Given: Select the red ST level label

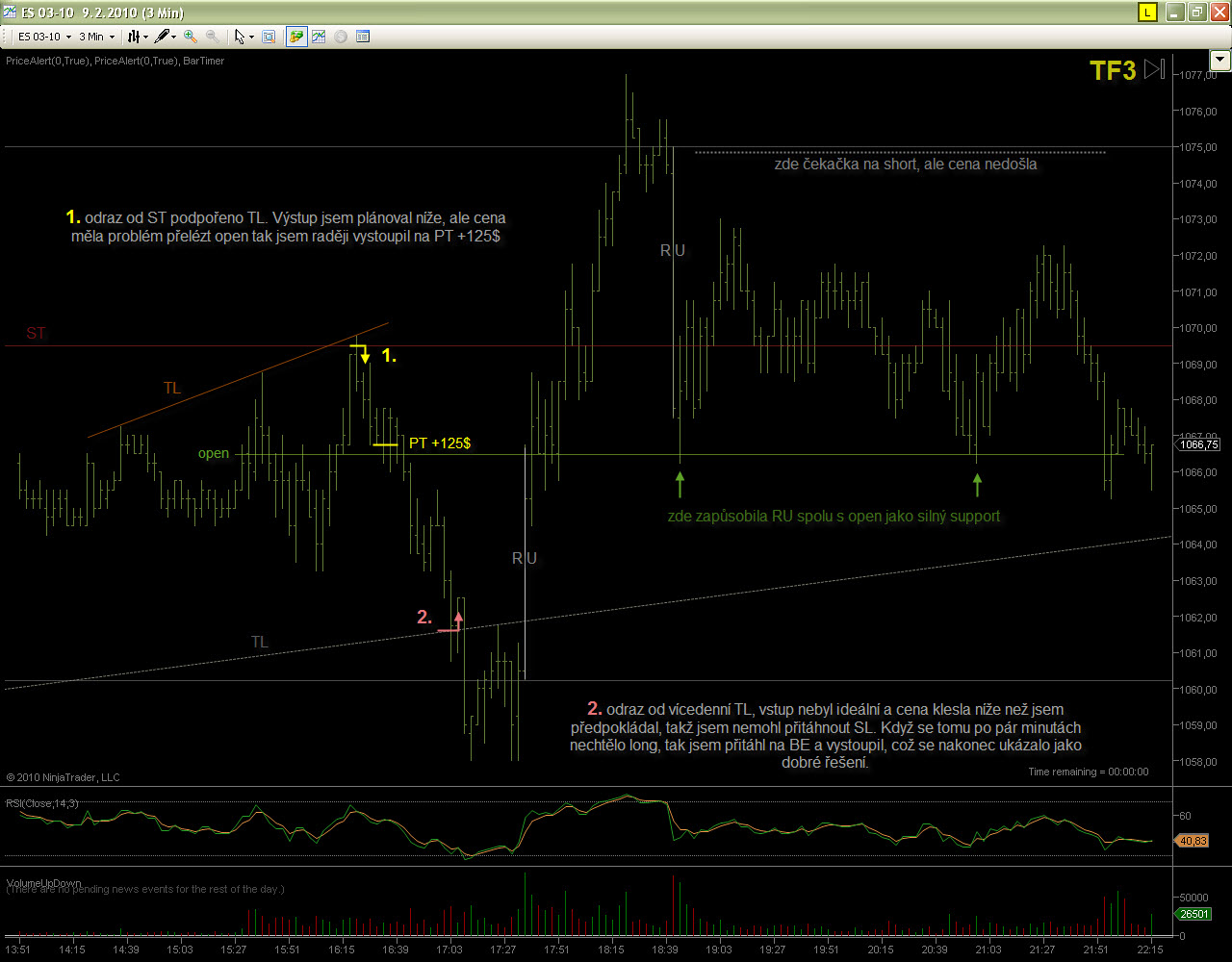Looking at the screenshot, I should (x=36, y=334).
